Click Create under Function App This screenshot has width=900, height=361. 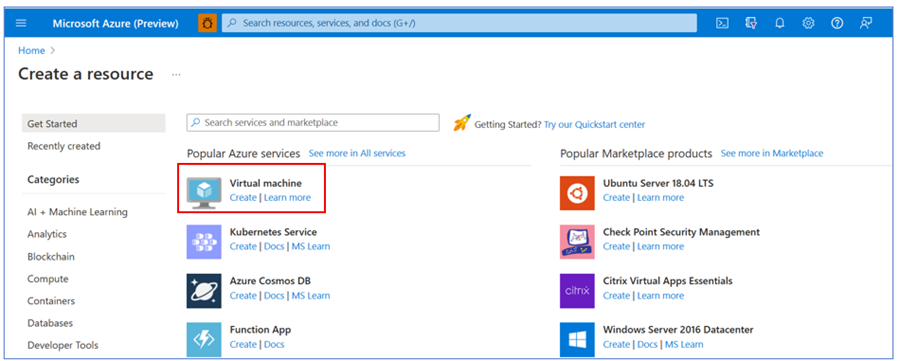(x=243, y=344)
